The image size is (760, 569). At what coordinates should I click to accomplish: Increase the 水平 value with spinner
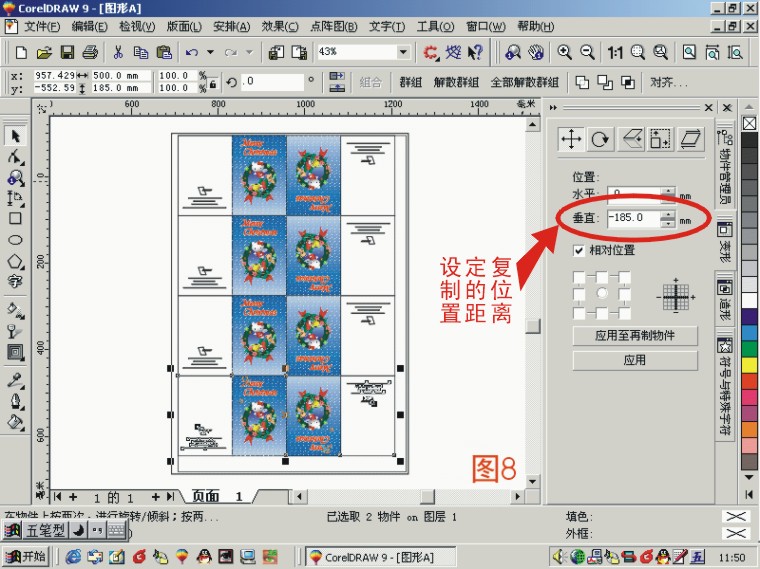[668, 191]
